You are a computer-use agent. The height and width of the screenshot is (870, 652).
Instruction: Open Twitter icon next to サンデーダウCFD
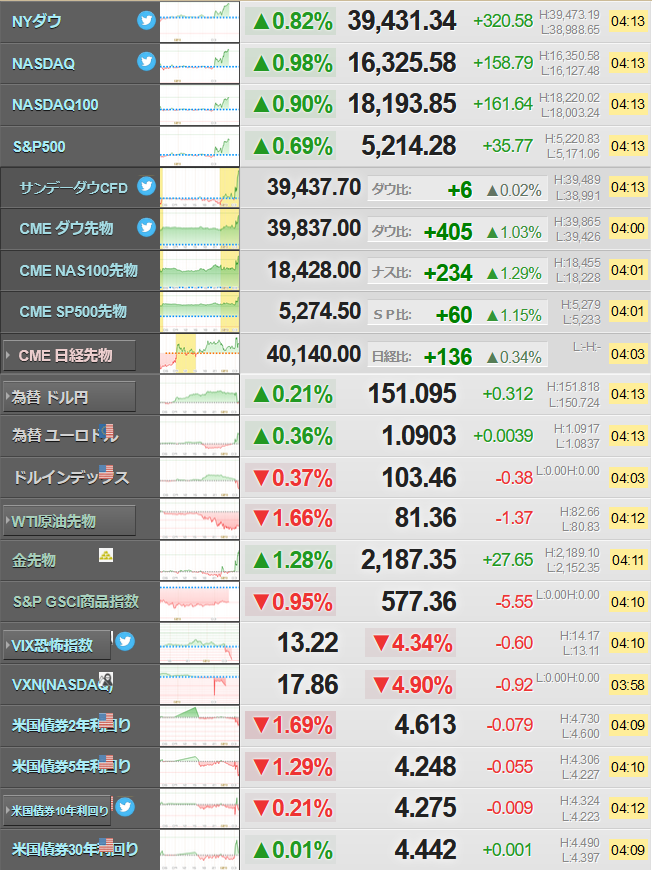point(146,186)
